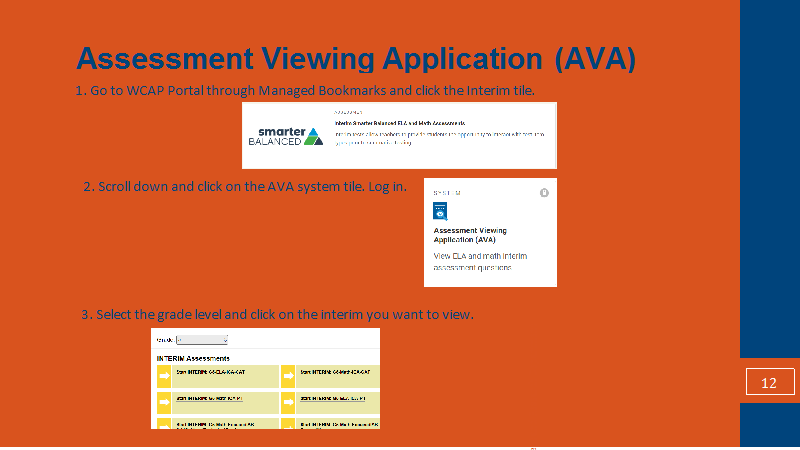Click the INTERIM Assessments heading
800x450 pixels.
coord(193,358)
